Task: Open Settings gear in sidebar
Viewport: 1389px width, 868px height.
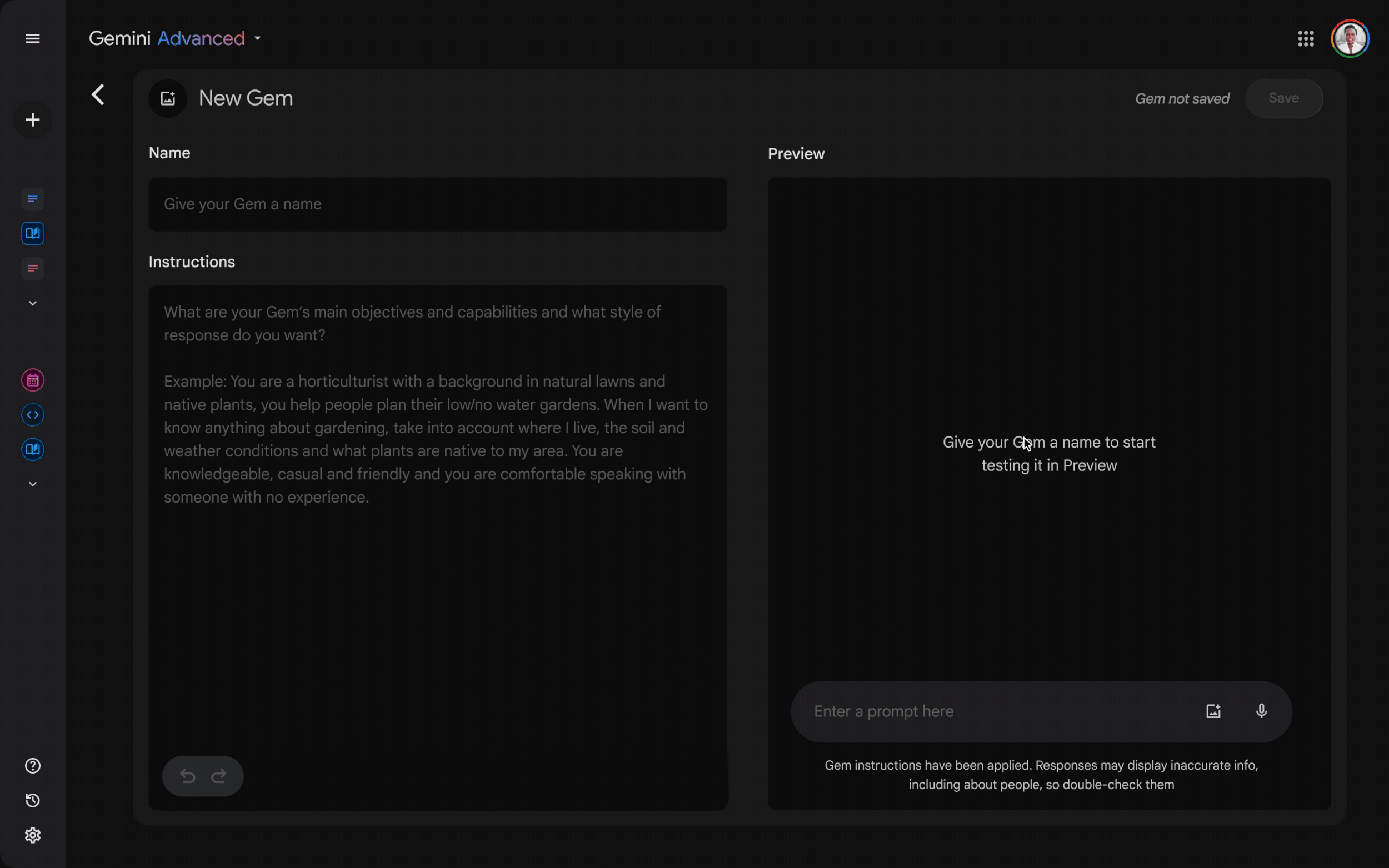Action: 33,835
